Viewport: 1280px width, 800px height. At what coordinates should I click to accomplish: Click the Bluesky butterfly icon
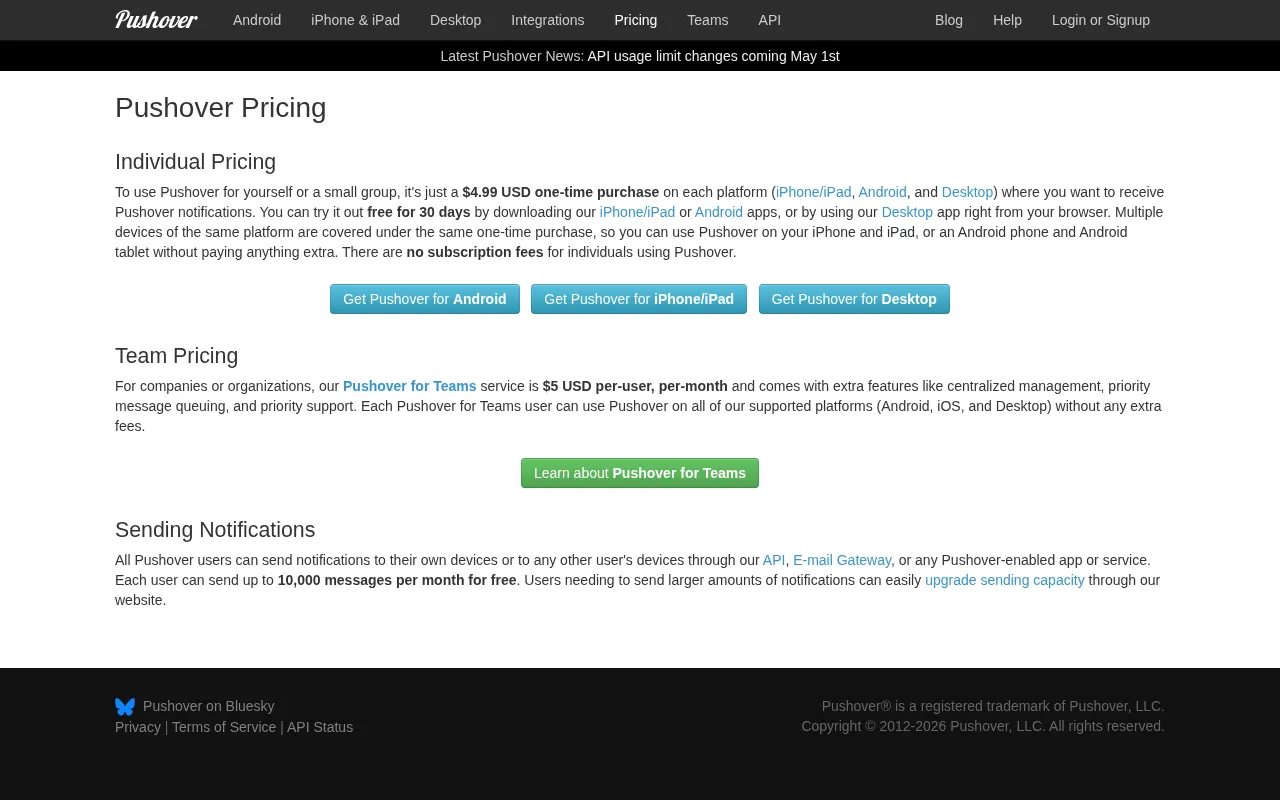pyautogui.click(x=125, y=707)
